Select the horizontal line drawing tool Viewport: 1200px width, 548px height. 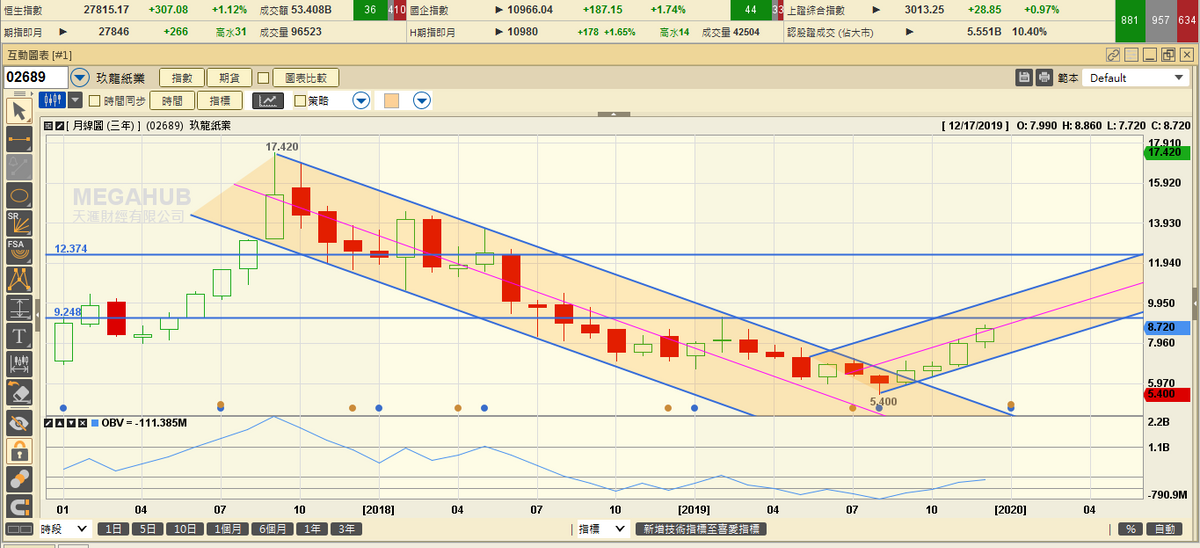coord(17,138)
